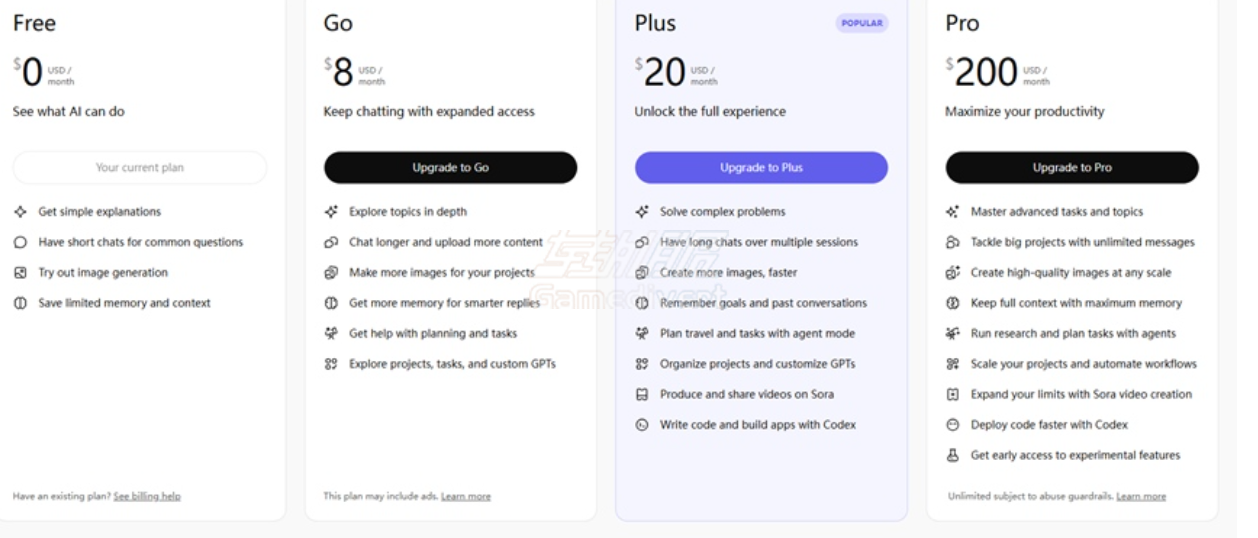1258x538 pixels.
Task: Click the video icon beside Produce and share videos
Action: click(x=642, y=395)
